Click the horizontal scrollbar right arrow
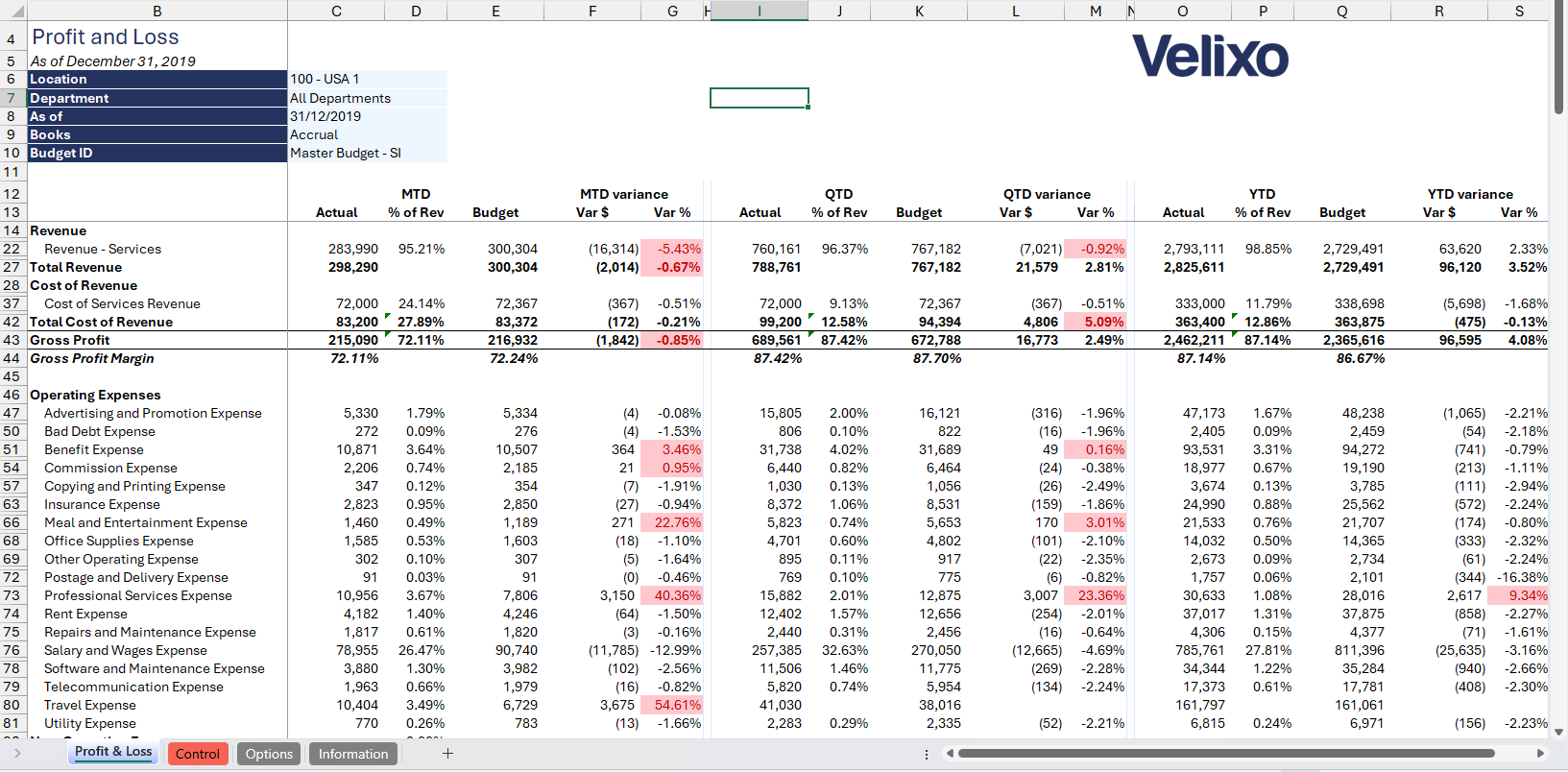 (x=1540, y=754)
